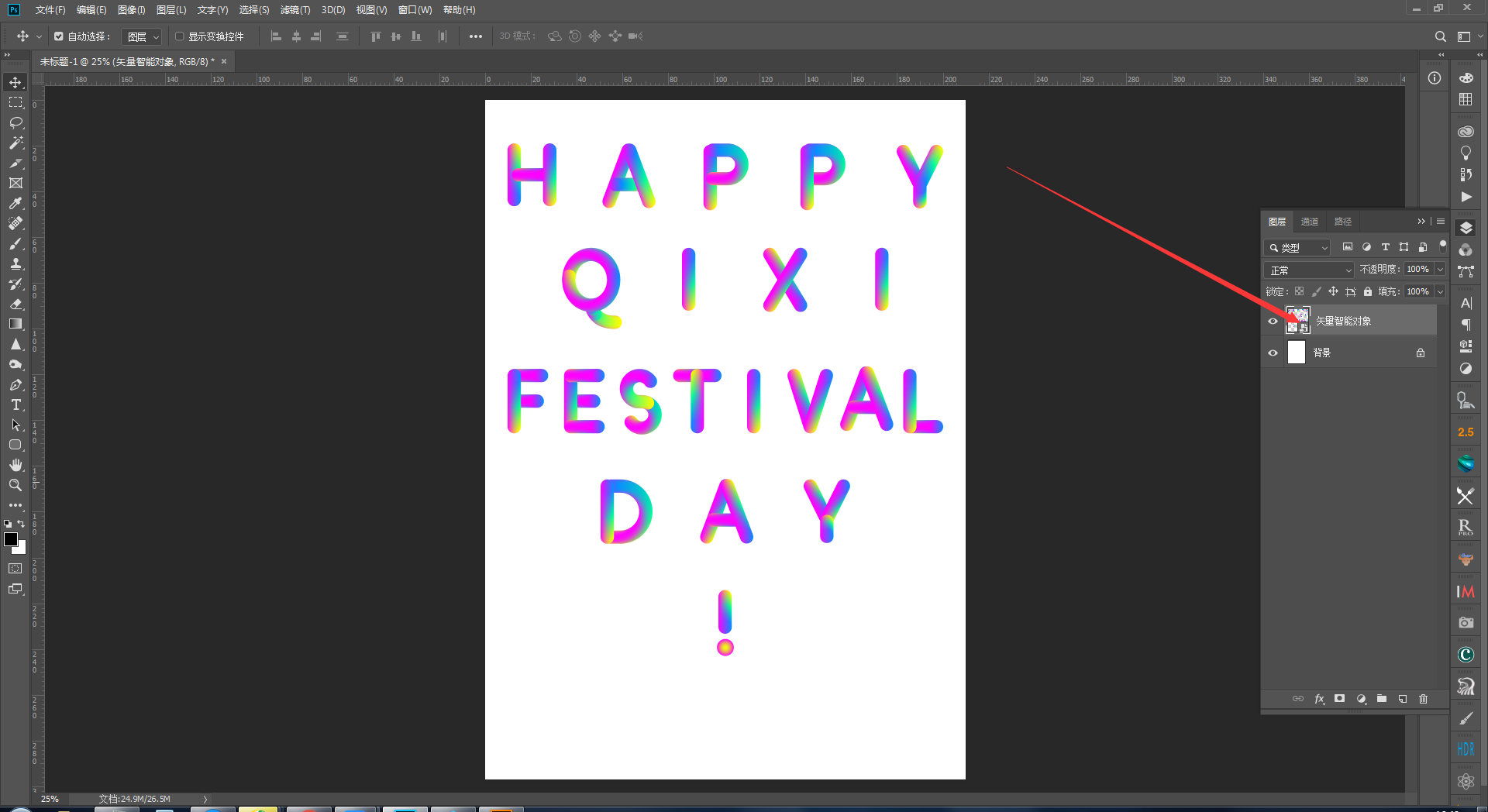Open the 图像(I) menu
This screenshot has height=812, width=1488.
coord(132,10)
